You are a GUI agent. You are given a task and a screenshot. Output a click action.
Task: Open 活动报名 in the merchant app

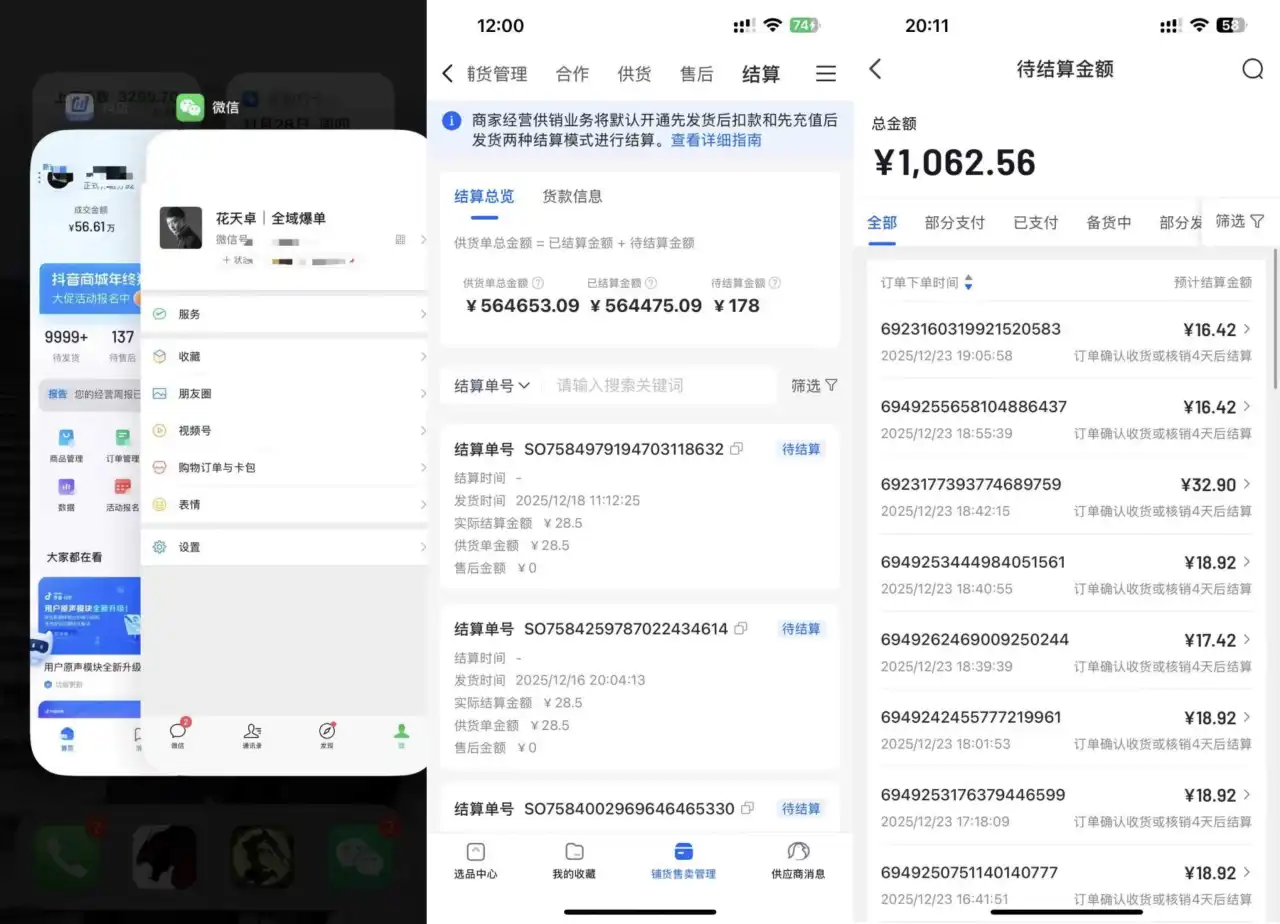pyautogui.click(x=122, y=495)
